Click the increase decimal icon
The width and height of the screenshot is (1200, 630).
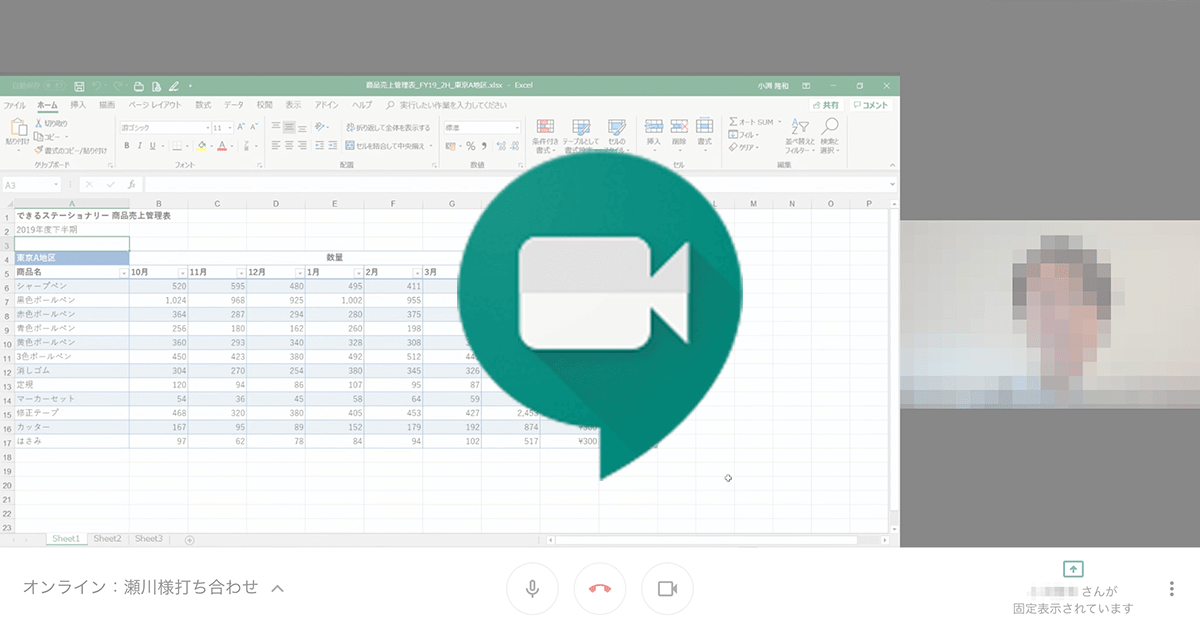coord(500,146)
